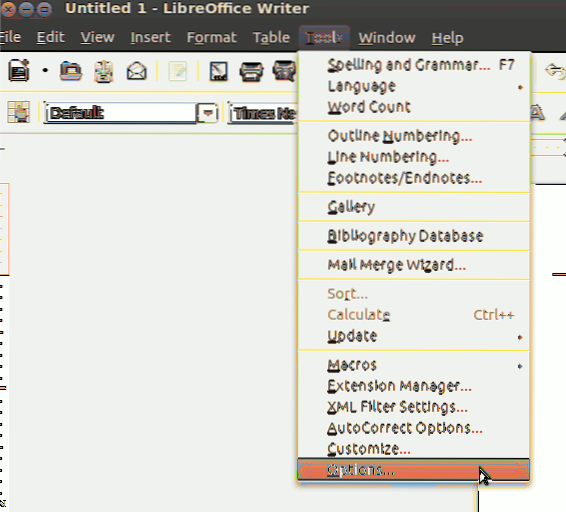Launch Mail Merge Wizard entry

(414, 265)
